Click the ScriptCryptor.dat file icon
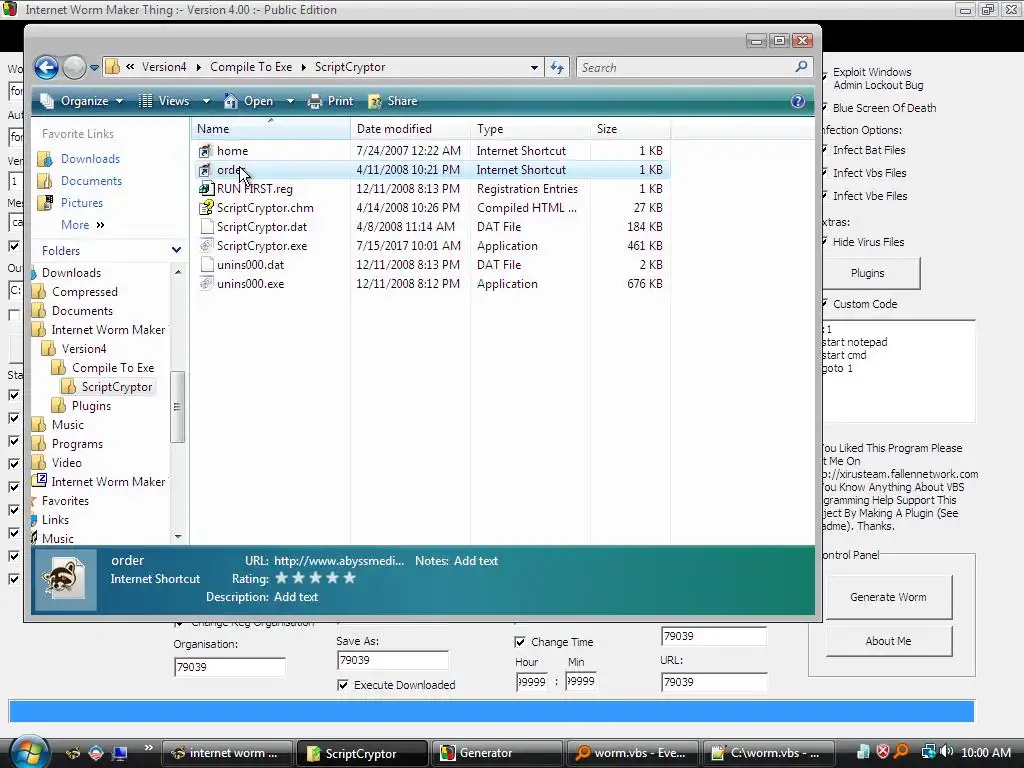This screenshot has width=1024, height=768. point(206,227)
